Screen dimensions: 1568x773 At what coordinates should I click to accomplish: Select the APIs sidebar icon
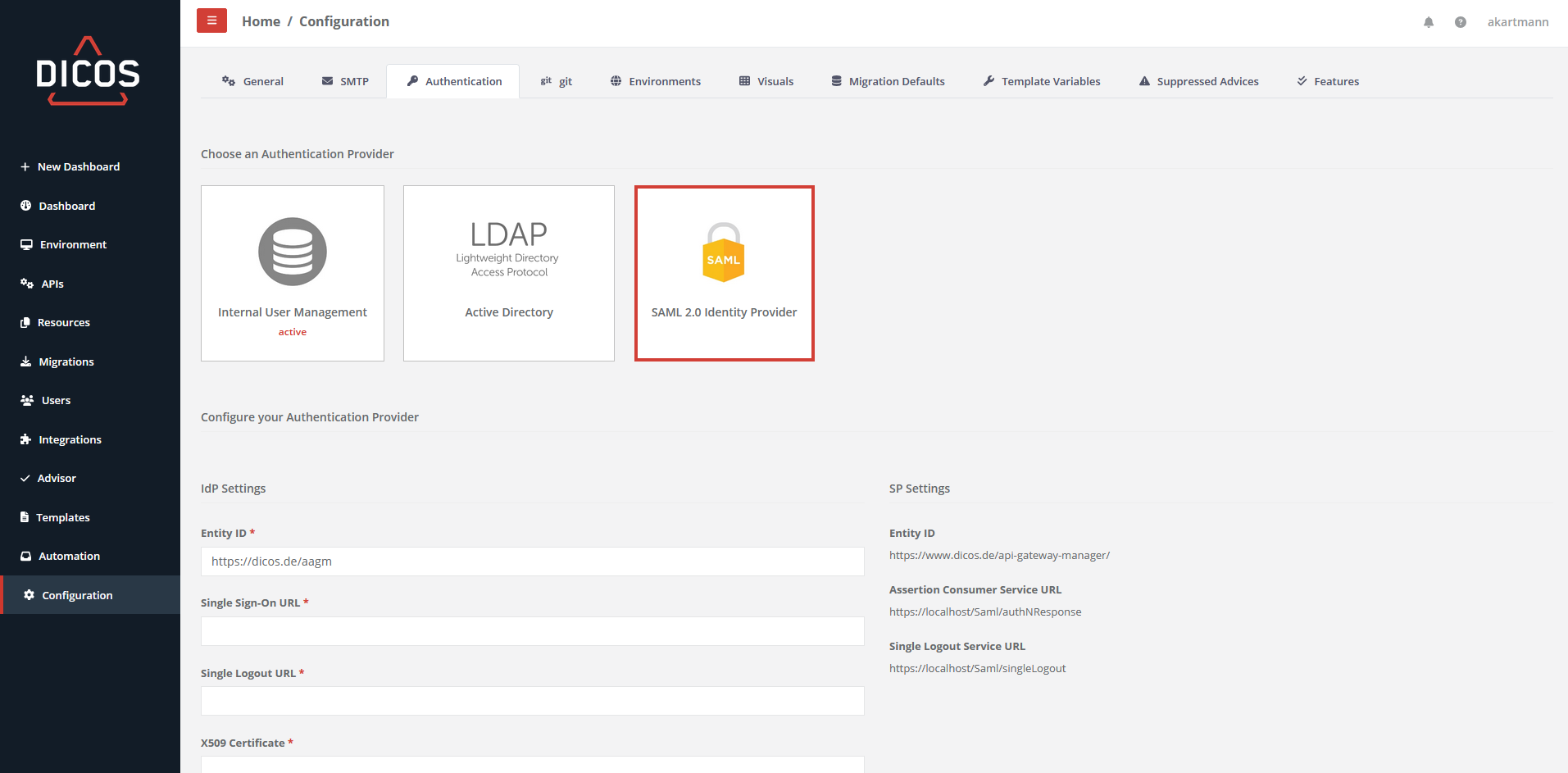point(51,283)
